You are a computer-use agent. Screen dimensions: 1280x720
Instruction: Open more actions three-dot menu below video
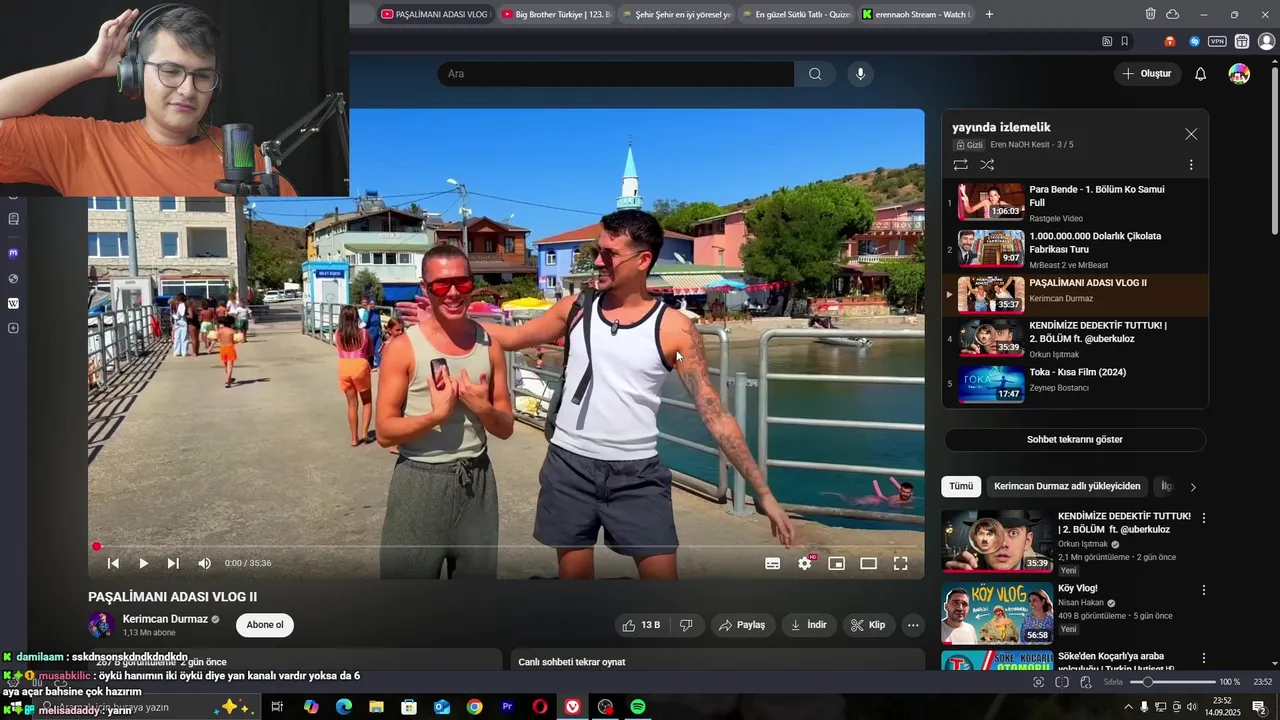pyautogui.click(x=913, y=625)
